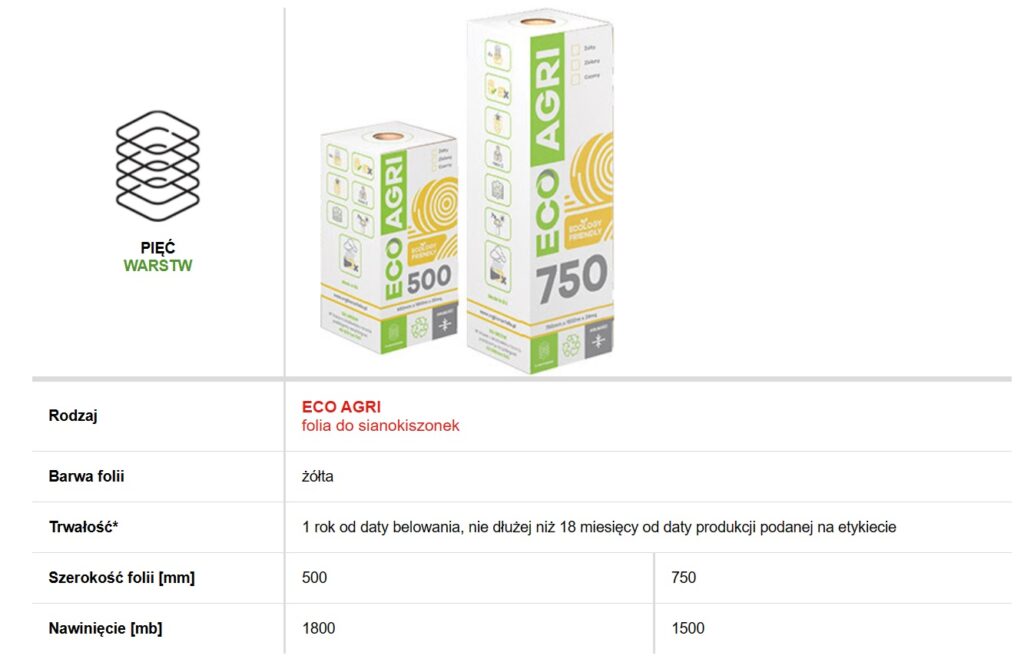Click the 750 value in the film width row

click(684, 577)
